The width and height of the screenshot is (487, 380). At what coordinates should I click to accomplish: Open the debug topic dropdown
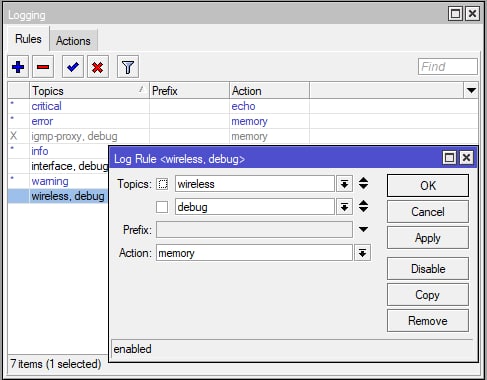click(x=344, y=207)
